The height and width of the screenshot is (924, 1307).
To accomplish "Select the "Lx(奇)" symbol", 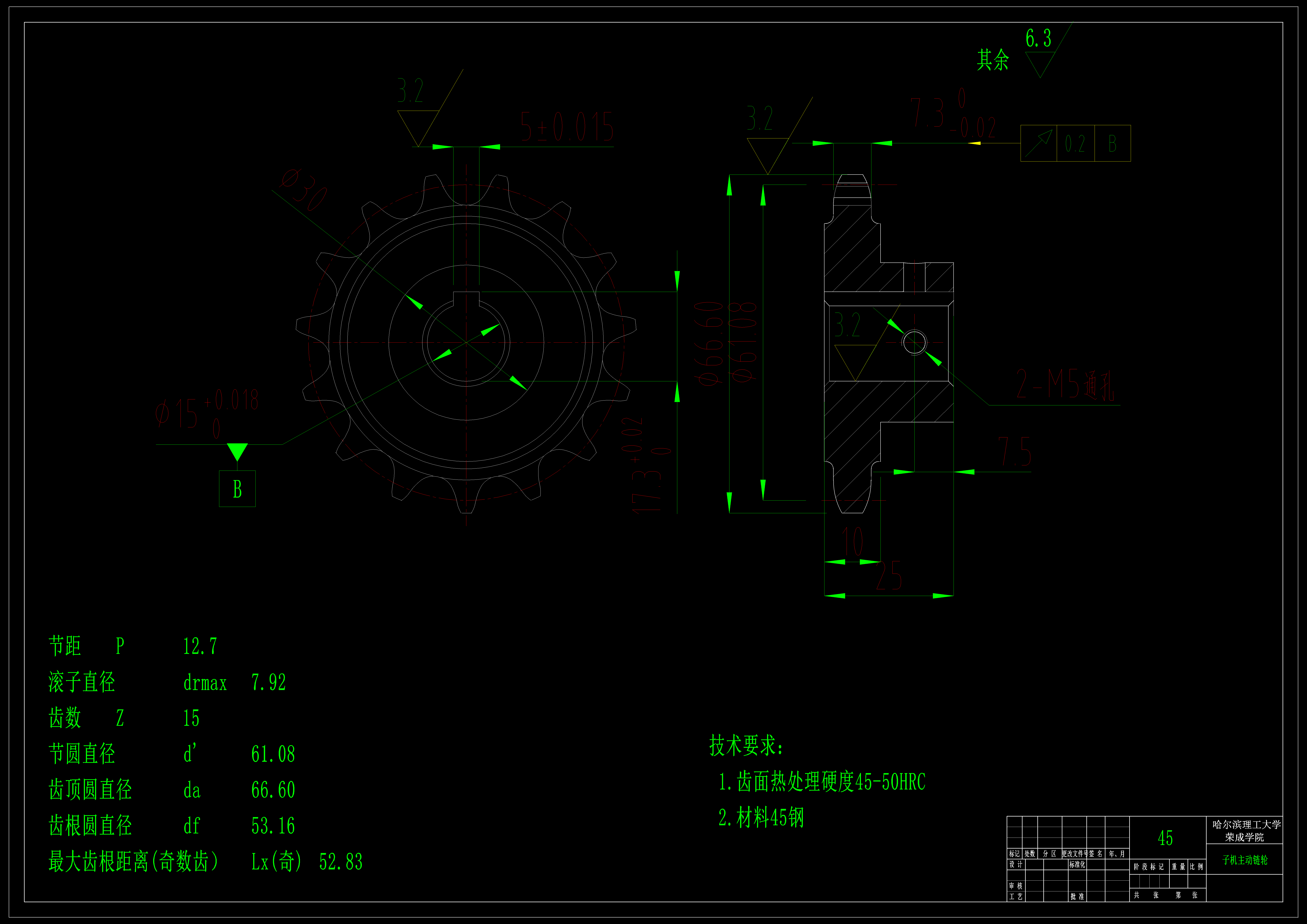I will point(277,861).
